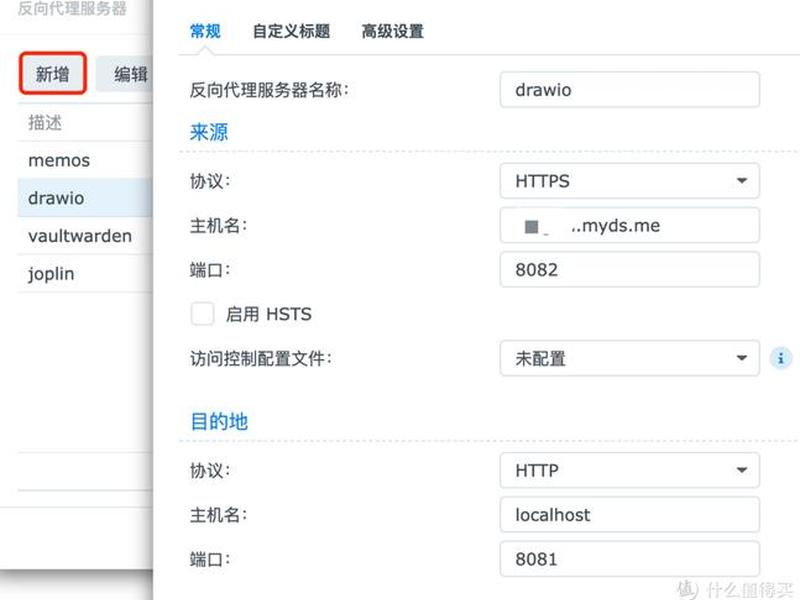800x600 pixels.
Task: Select the memos row in list
Action: [85, 160]
